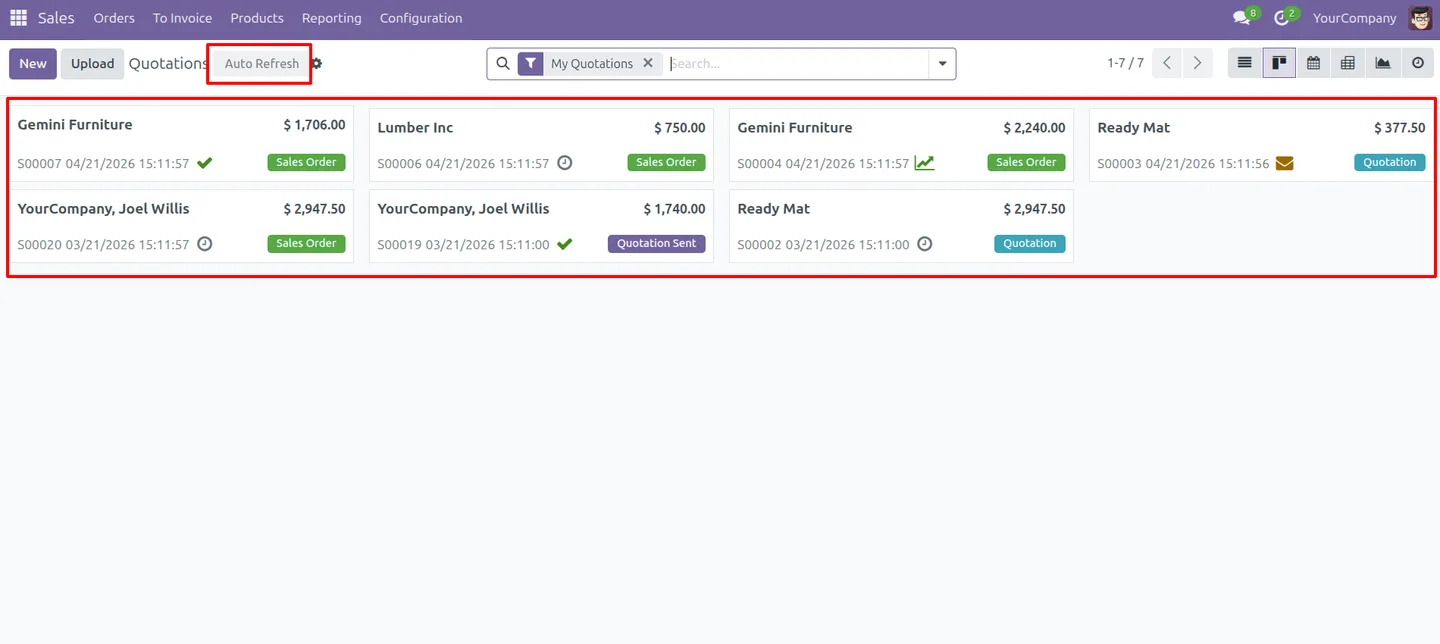Click the gear icon beside Auto Refresh

tap(317, 64)
